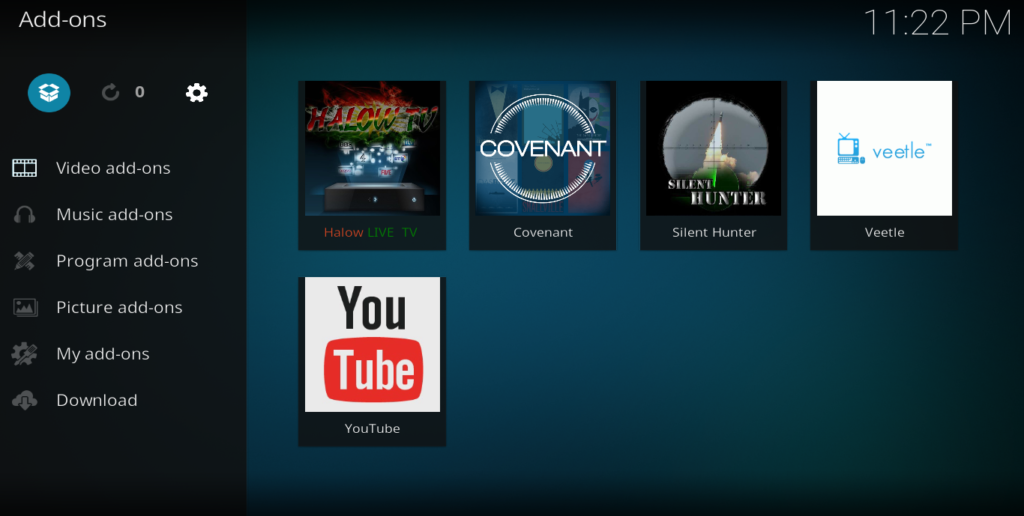This screenshot has width=1024, height=516.
Task: Open the YouTube add-on thumbnail
Action: (x=372, y=344)
